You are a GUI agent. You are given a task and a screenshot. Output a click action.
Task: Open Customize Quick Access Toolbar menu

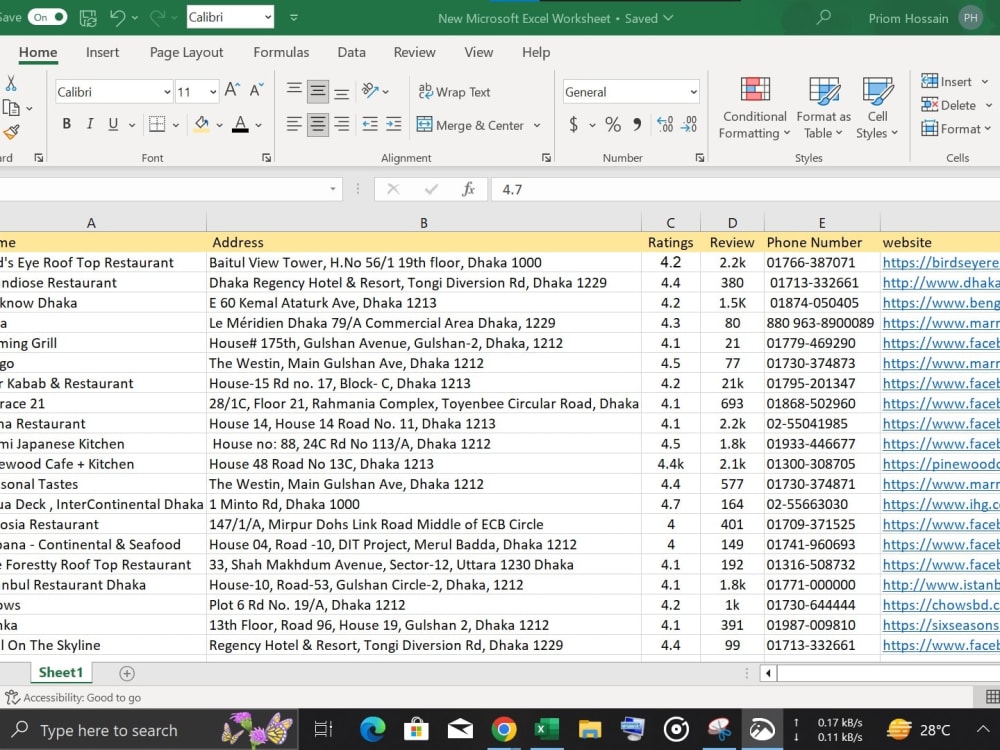tap(294, 18)
